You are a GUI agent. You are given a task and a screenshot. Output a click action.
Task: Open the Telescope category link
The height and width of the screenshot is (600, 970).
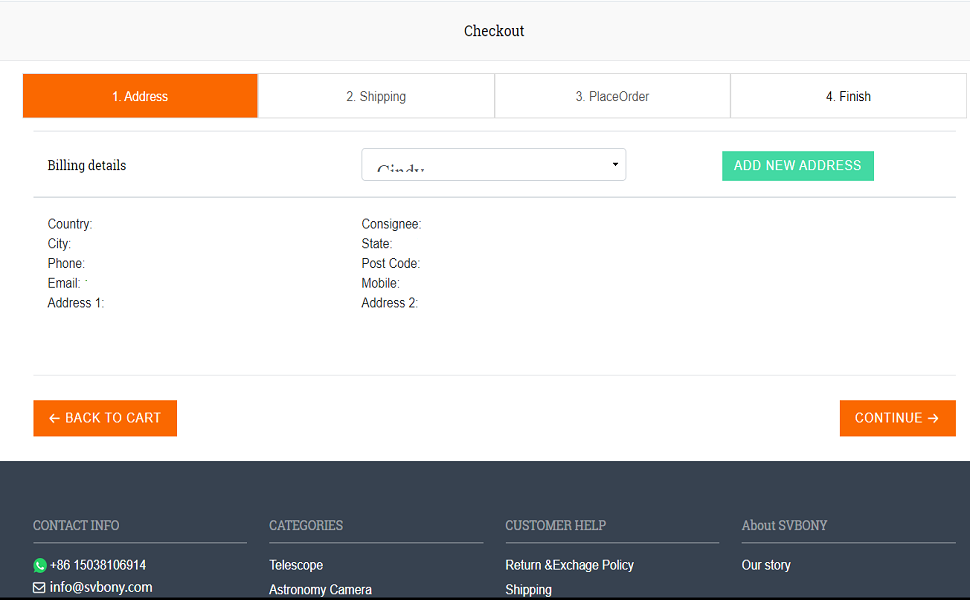point(296,565)
